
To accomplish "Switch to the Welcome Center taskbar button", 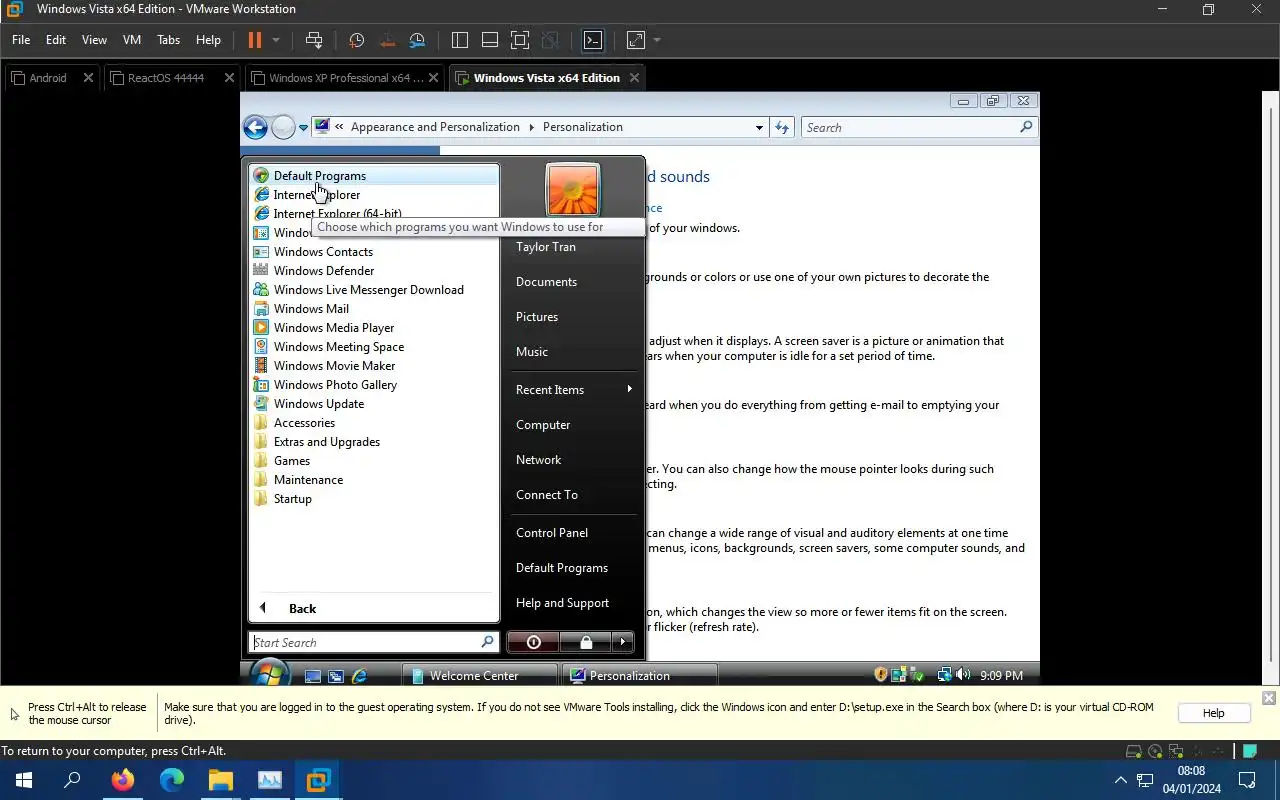I will click(479, 676).
